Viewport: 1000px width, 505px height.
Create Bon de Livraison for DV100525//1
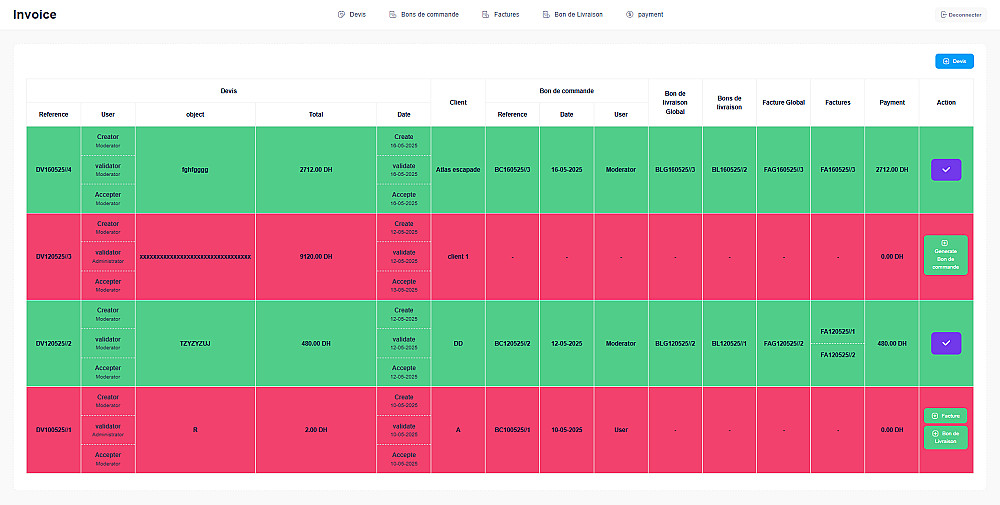(945, 438)
